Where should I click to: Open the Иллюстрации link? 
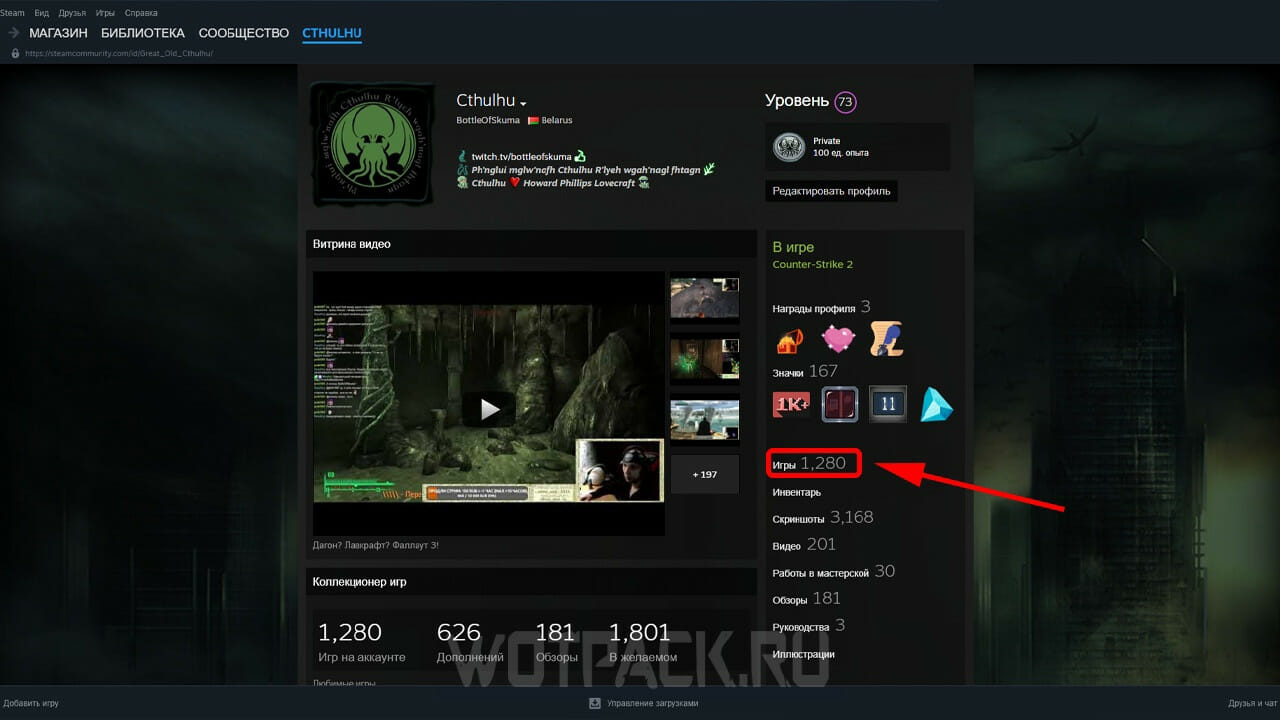pyautogui.click(x=804, y=654)
